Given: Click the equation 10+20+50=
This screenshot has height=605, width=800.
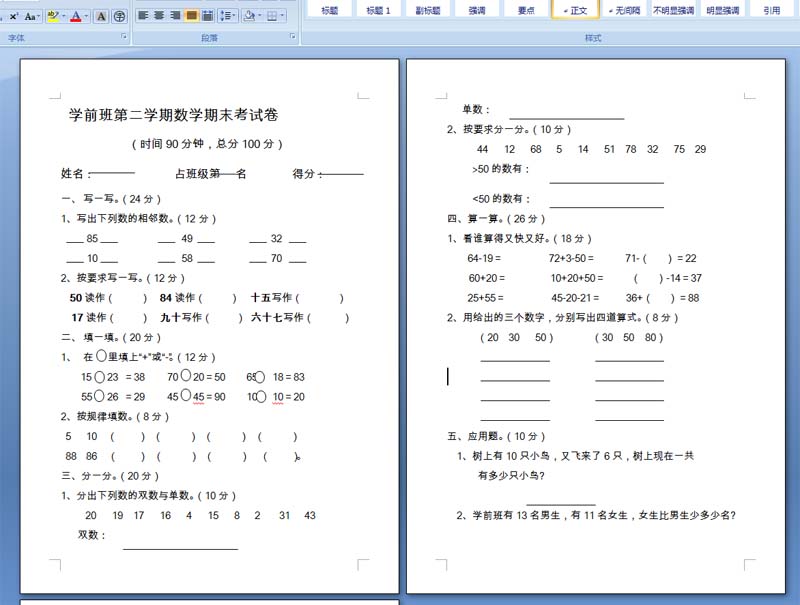Looking at the screenshot, I should (577, 279).
